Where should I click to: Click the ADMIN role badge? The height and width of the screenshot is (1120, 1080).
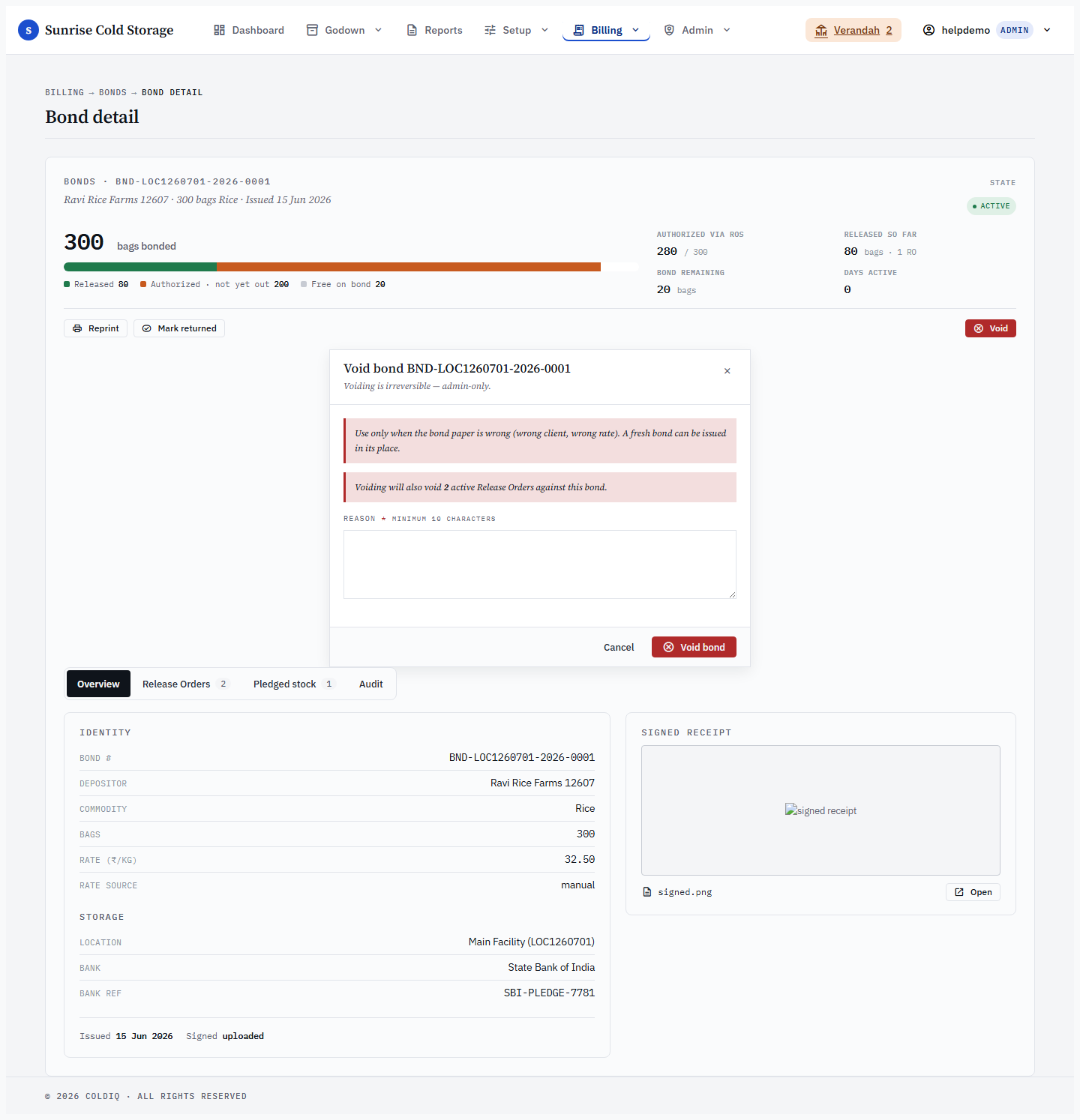tap(1015, 30)
